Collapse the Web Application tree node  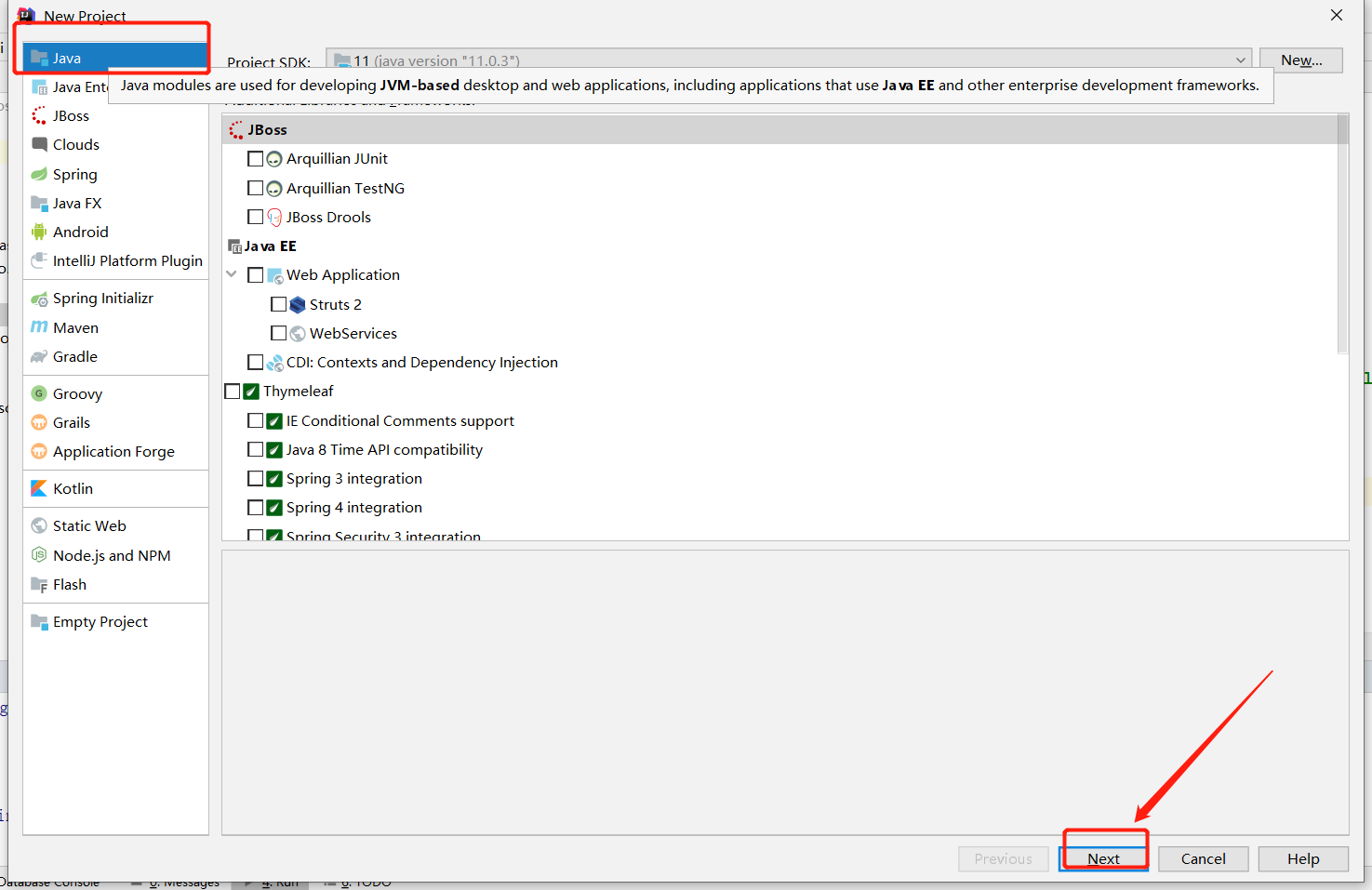pos(232,274)
